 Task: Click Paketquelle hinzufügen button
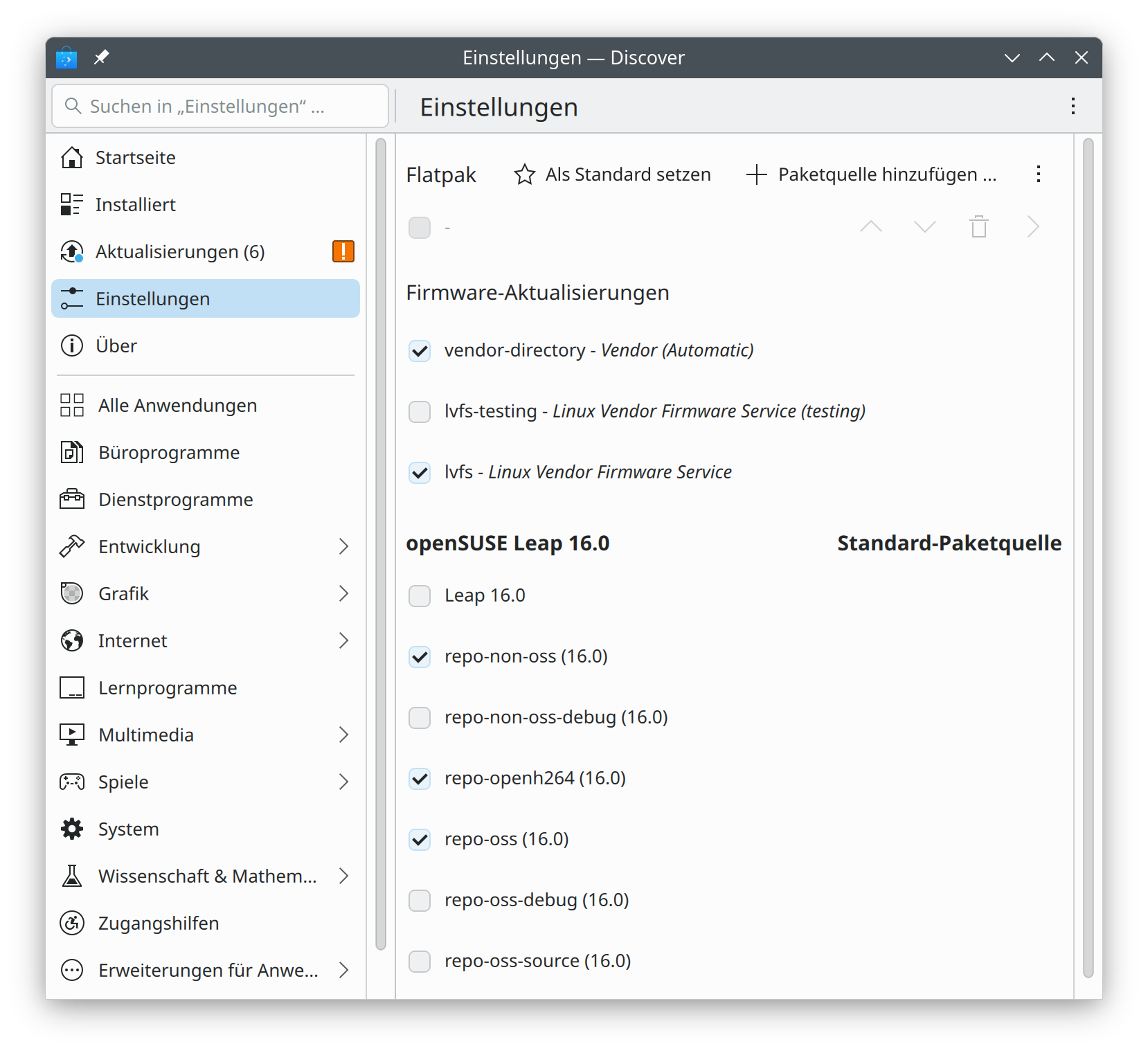pyautogui.click(x=872, y=174)
